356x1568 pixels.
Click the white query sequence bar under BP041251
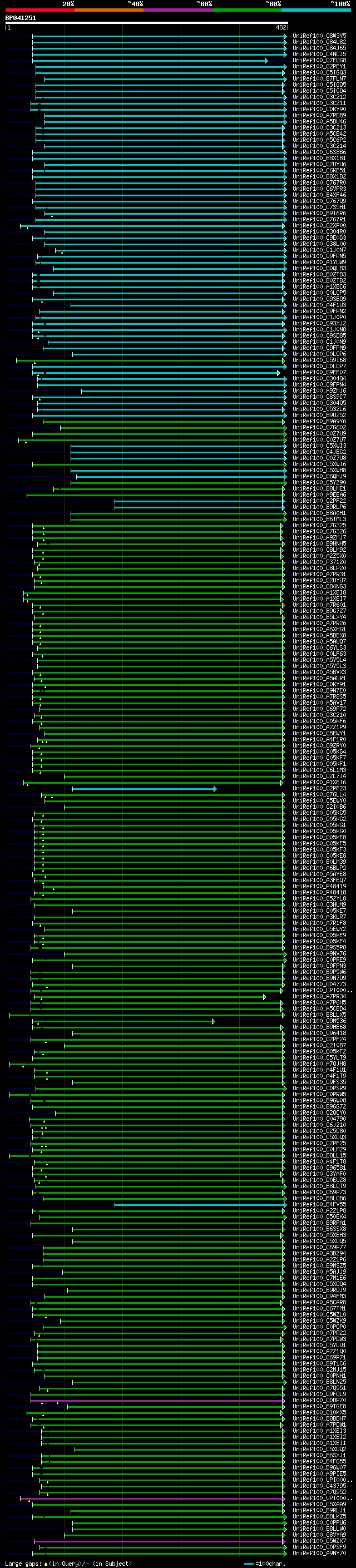147,23
